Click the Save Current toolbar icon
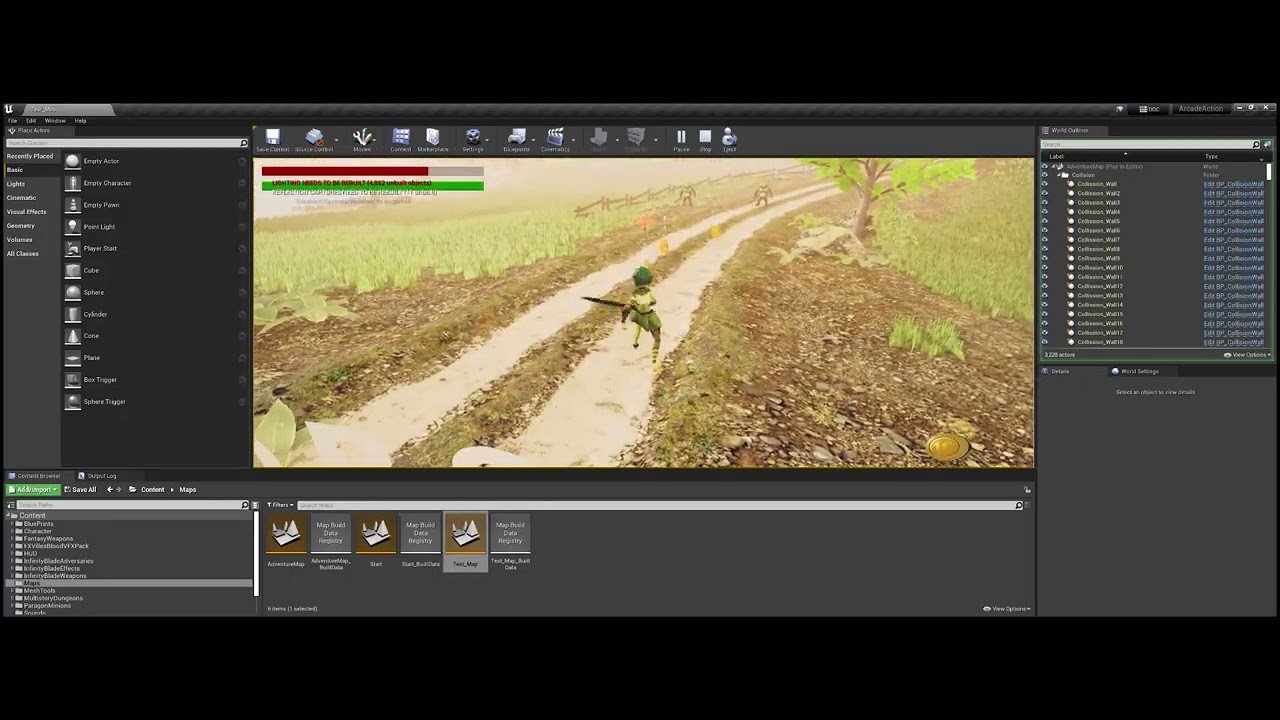 (272, 140)
